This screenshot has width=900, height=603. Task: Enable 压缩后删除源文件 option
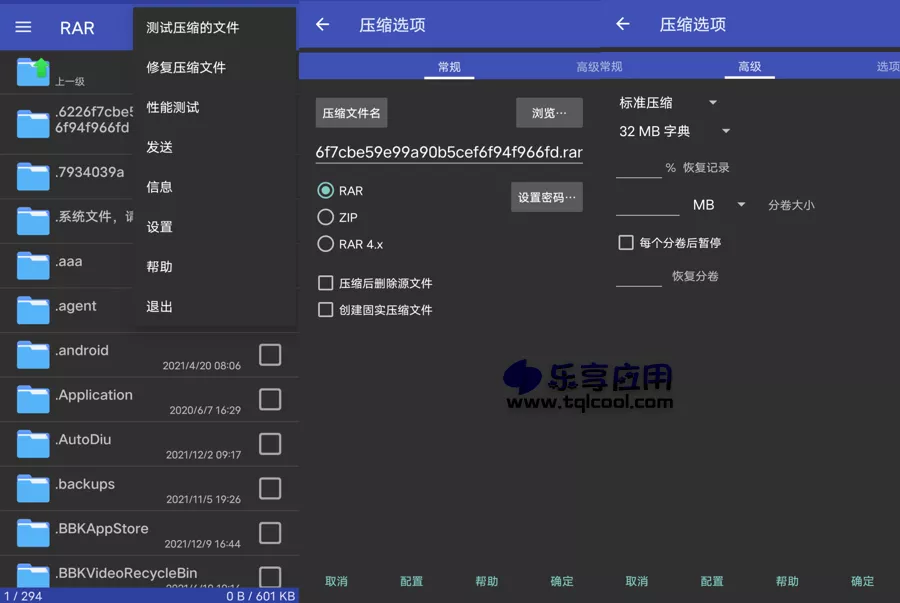point(325,283)
